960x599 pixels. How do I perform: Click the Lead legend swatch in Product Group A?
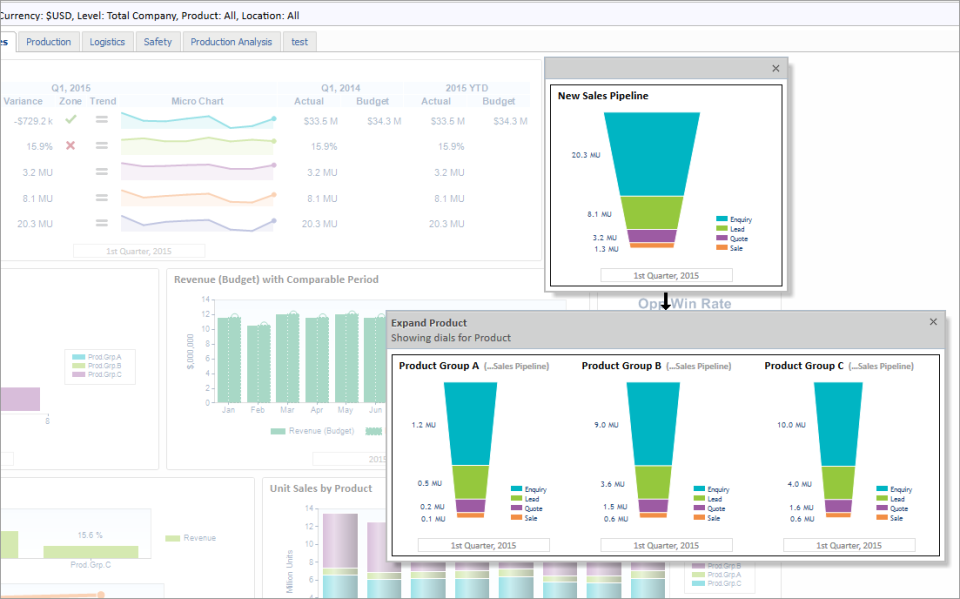coord(516,499)
